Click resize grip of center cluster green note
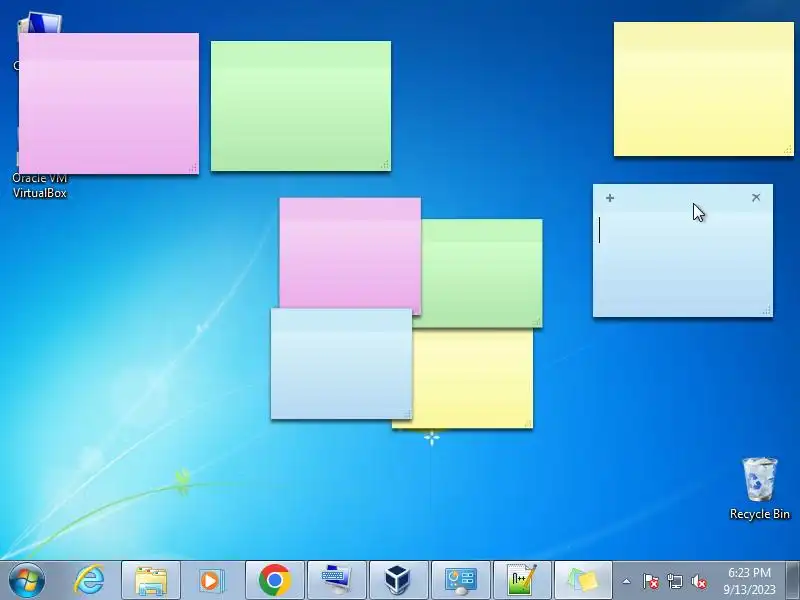 tap(537, 321)
